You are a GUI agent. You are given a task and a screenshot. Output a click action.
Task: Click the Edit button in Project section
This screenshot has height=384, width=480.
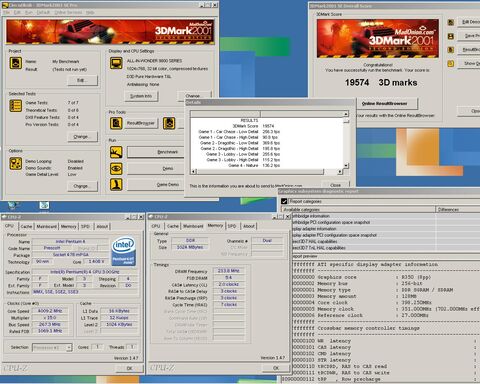82,80
